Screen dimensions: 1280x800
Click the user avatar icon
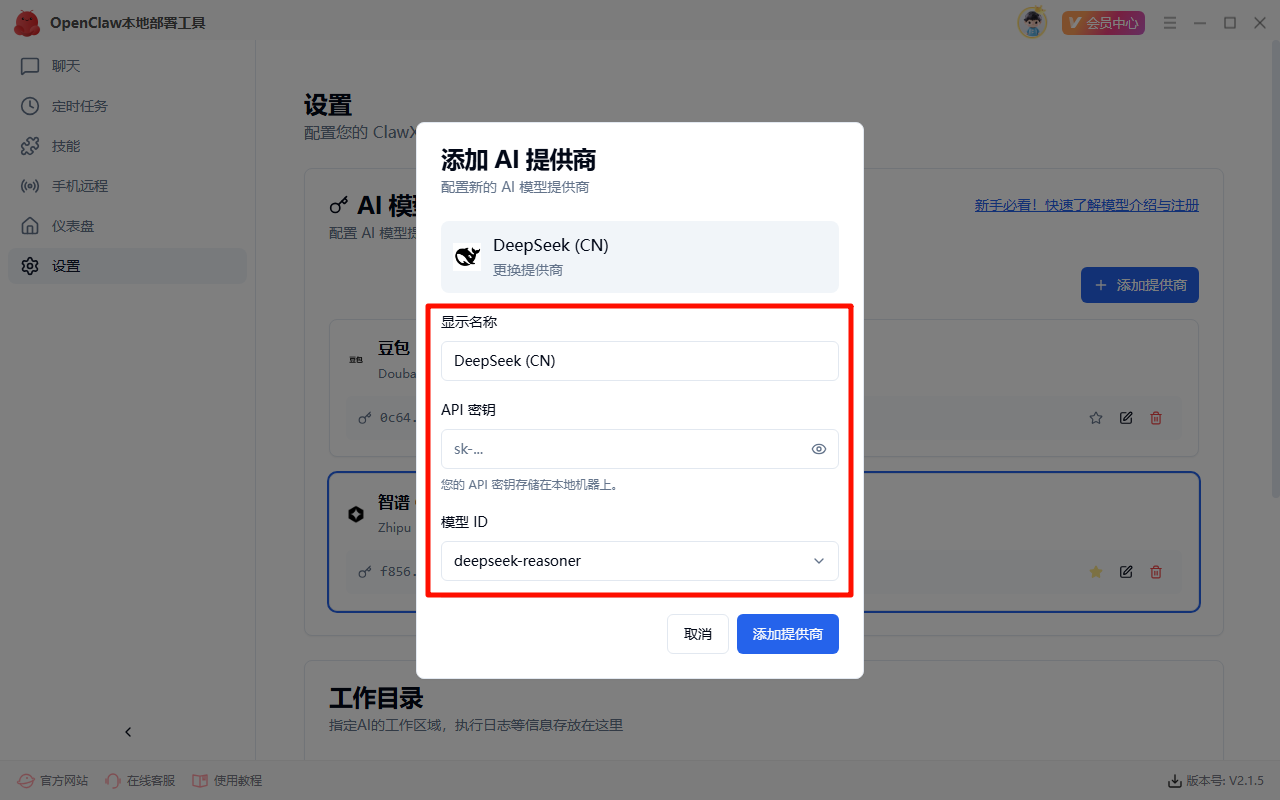(1032, 22)
